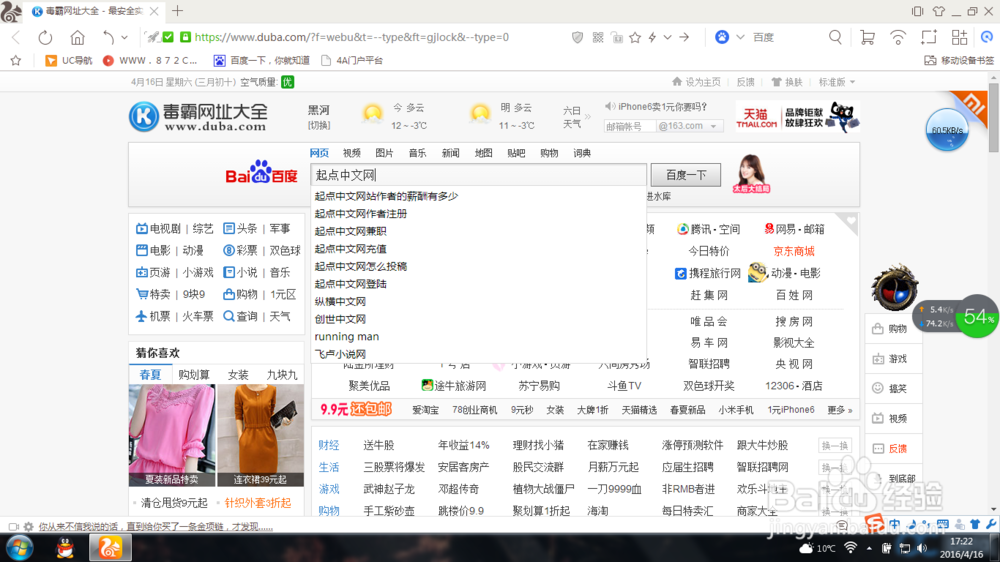
Task: Open the 京东商城 link
Action: 794,251
